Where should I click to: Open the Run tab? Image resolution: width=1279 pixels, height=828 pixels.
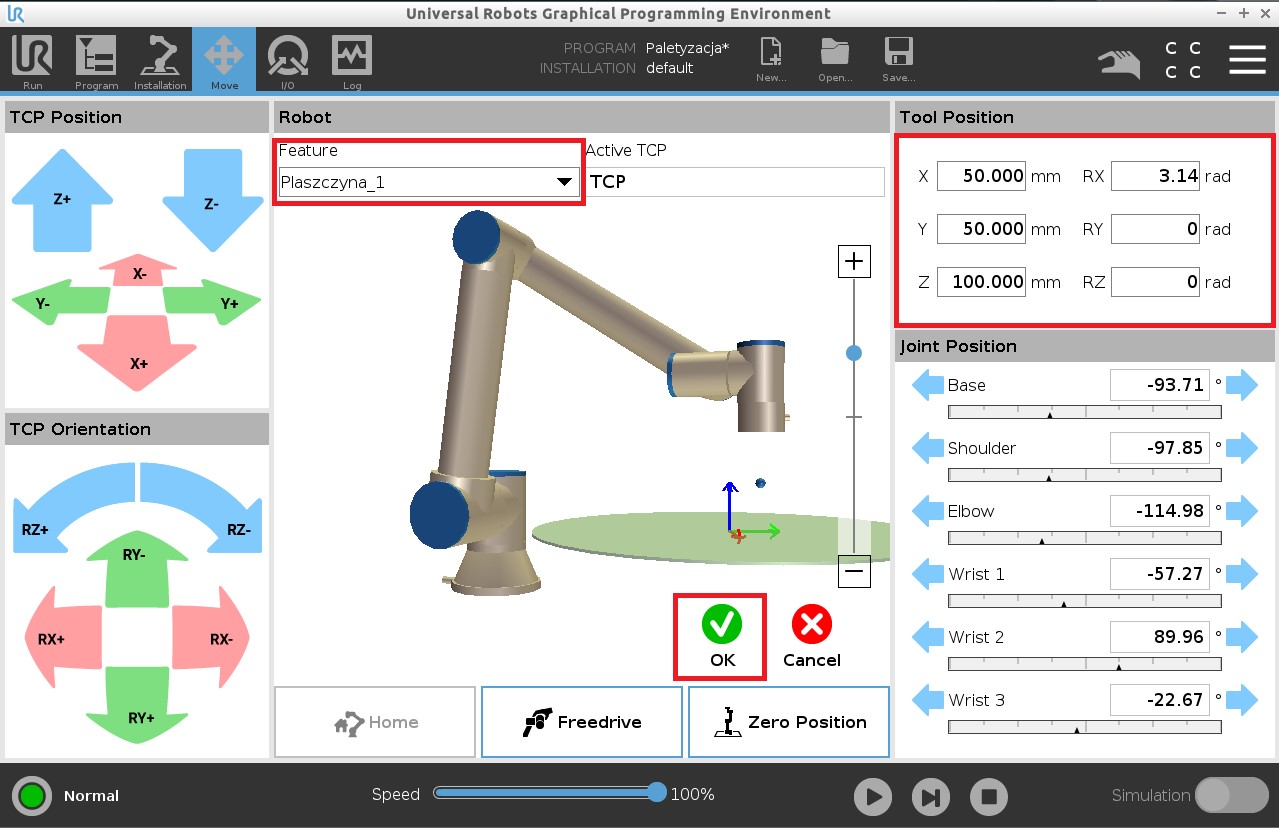(x=32, y=60)
